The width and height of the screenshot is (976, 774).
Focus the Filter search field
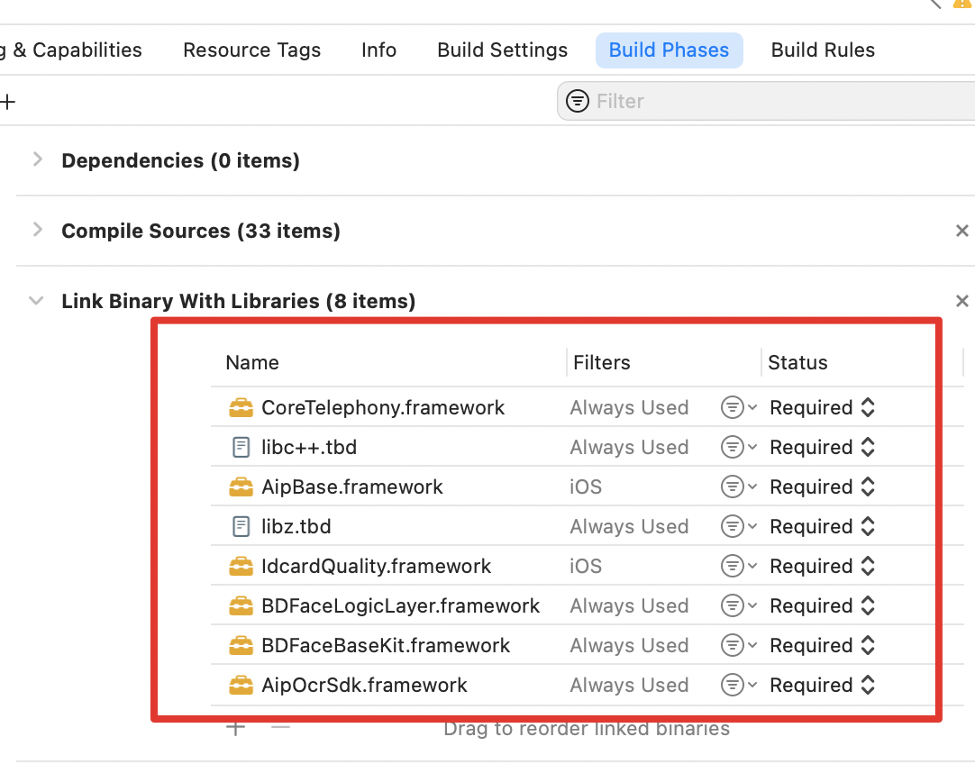pos(766,101)
